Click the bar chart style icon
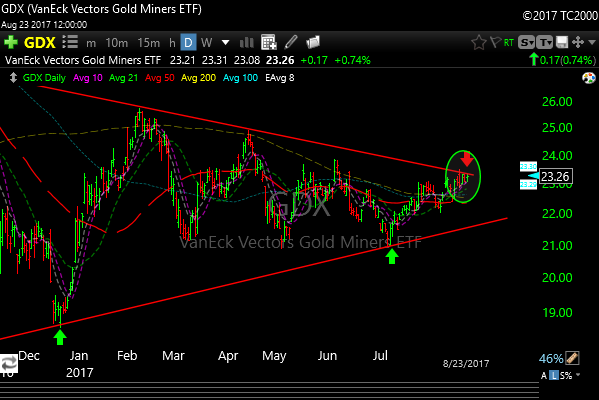 [x=246, y=42]
